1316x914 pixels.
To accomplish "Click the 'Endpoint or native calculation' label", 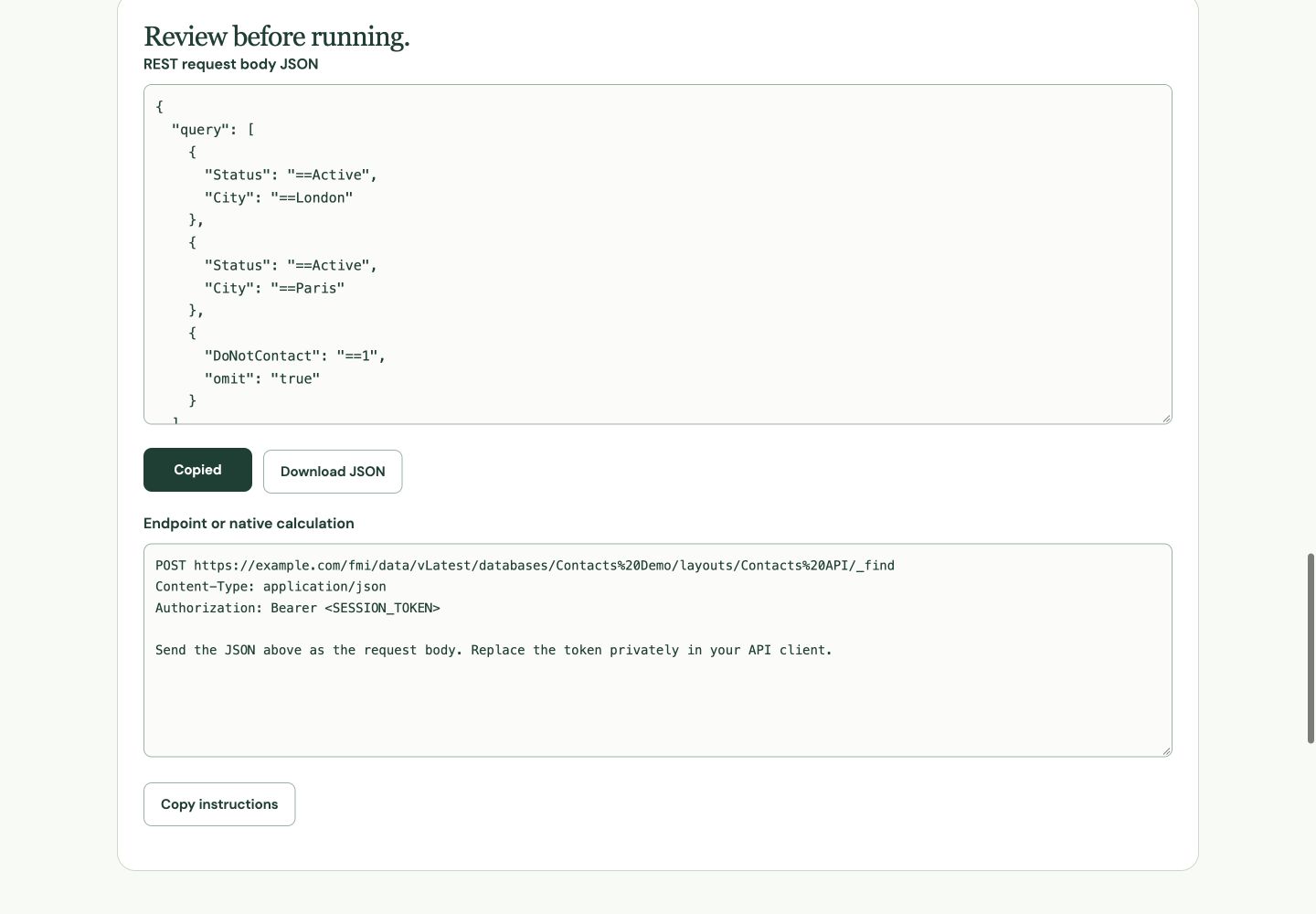I will click(249, 524).
